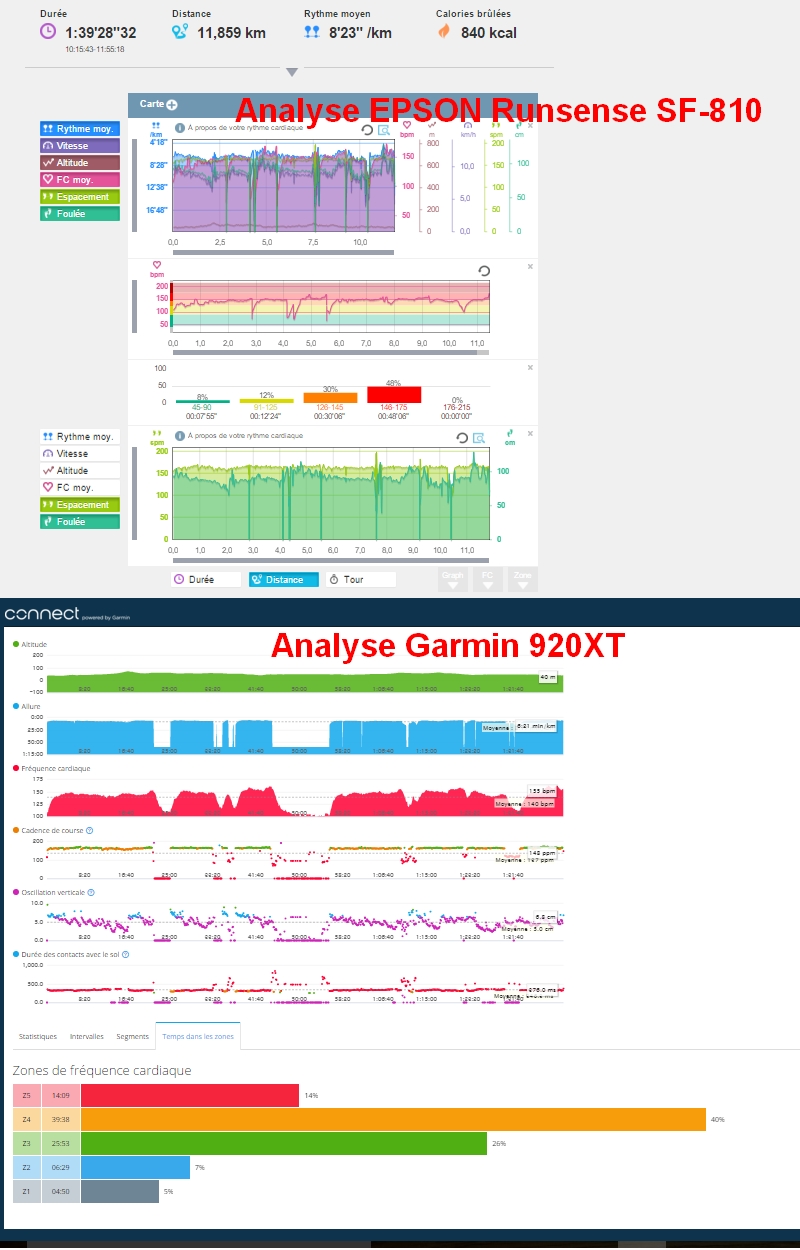The height and width of the screenshot is (1250, 800).
Task: Click help icon beside Oscillation verticale
Action: coord(90,892)
